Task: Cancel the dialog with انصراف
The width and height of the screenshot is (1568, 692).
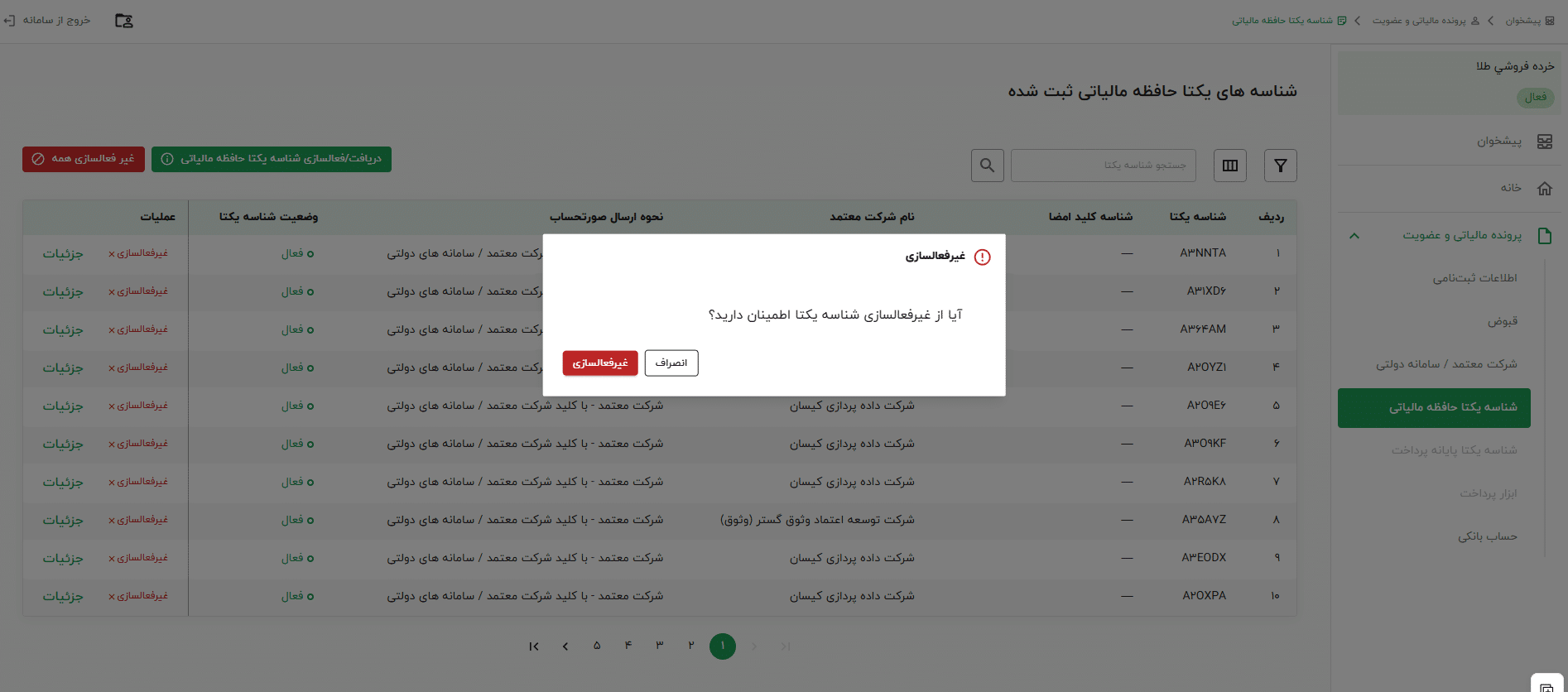Action: (671, 363)
